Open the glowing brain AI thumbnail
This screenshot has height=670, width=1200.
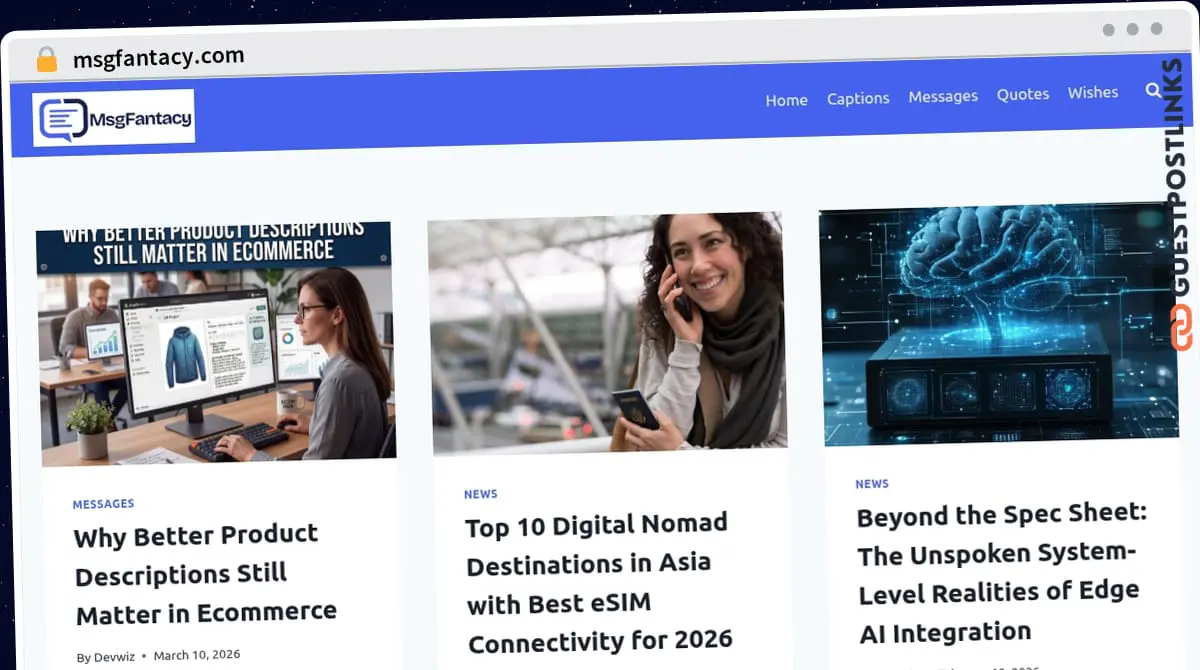pos(998,324)
